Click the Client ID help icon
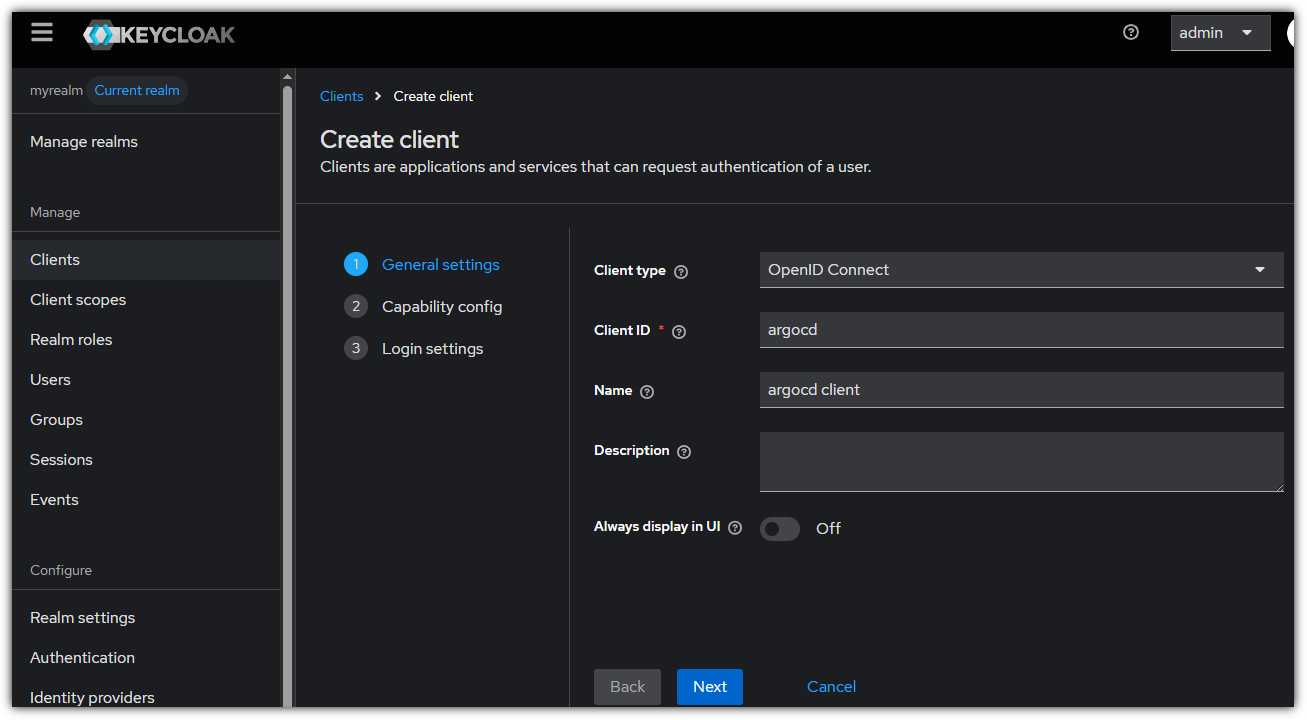Screen dimensions: 1307x720 pyautogui.click(x=679, y=332)
